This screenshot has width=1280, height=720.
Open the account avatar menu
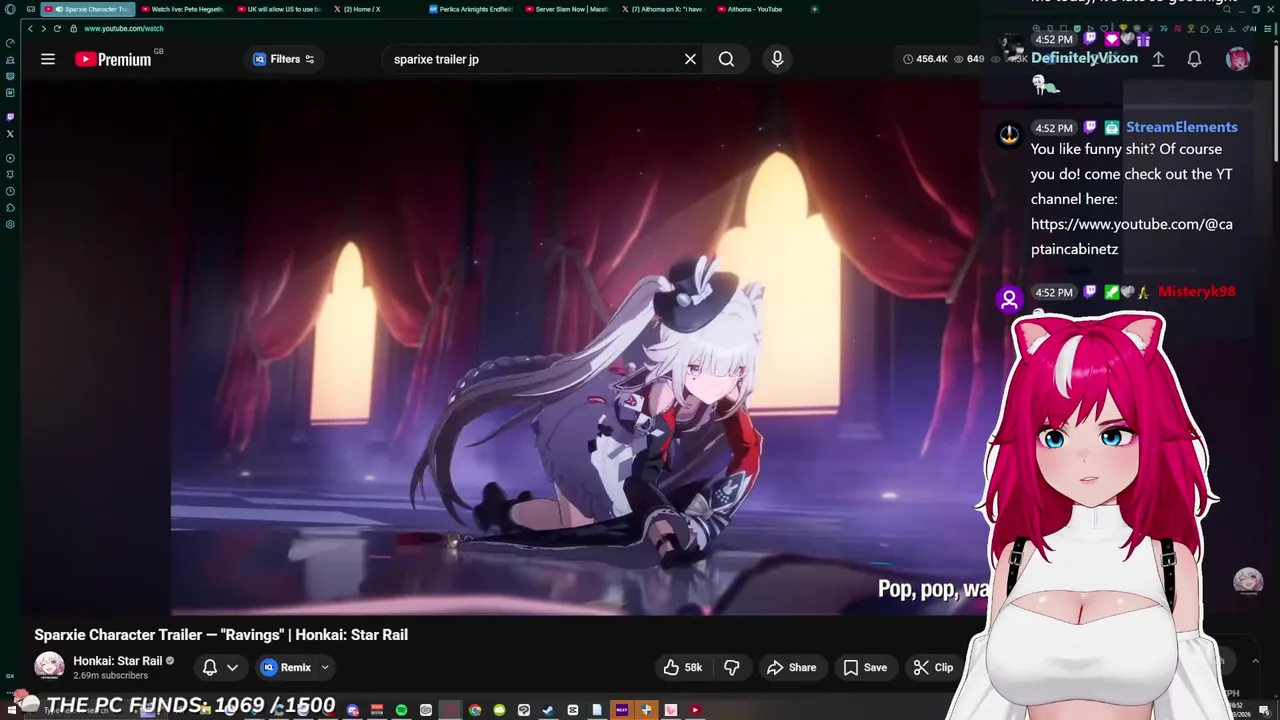[1238, 59]
